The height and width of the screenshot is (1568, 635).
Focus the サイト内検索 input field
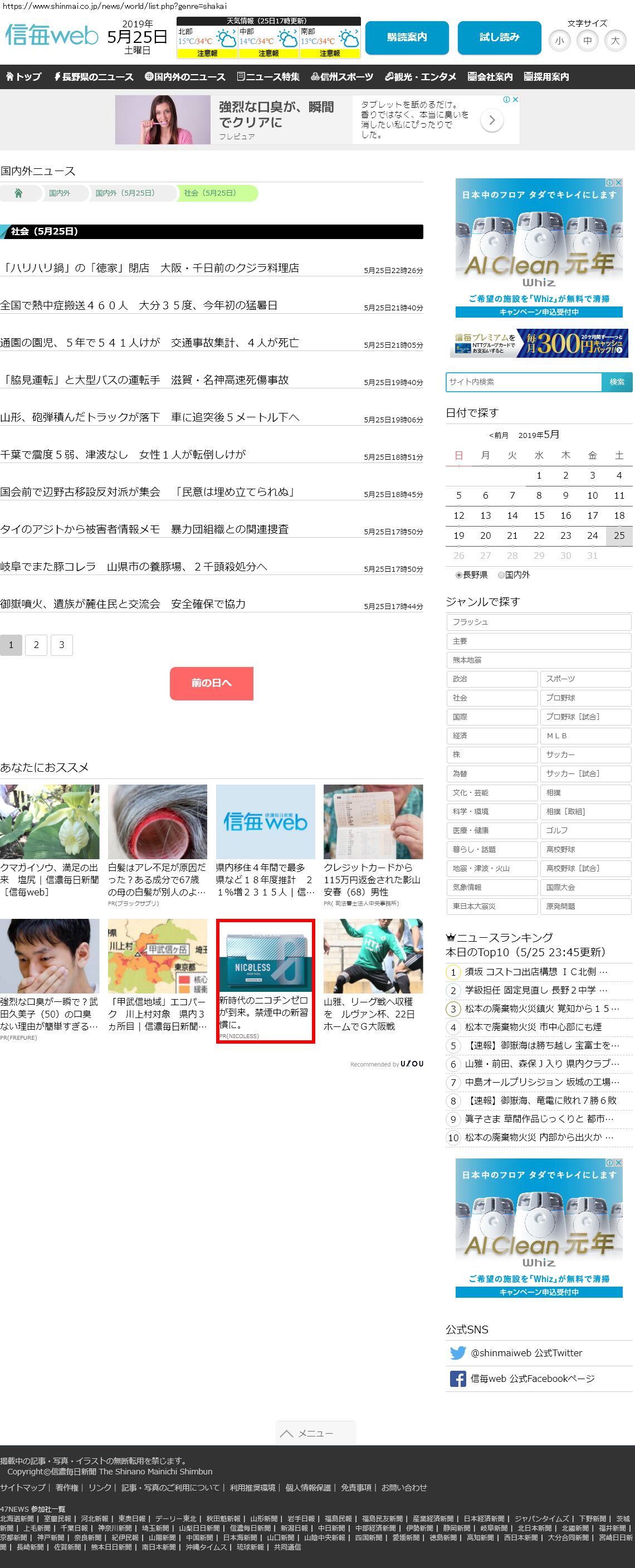click(x=524, y=382)
